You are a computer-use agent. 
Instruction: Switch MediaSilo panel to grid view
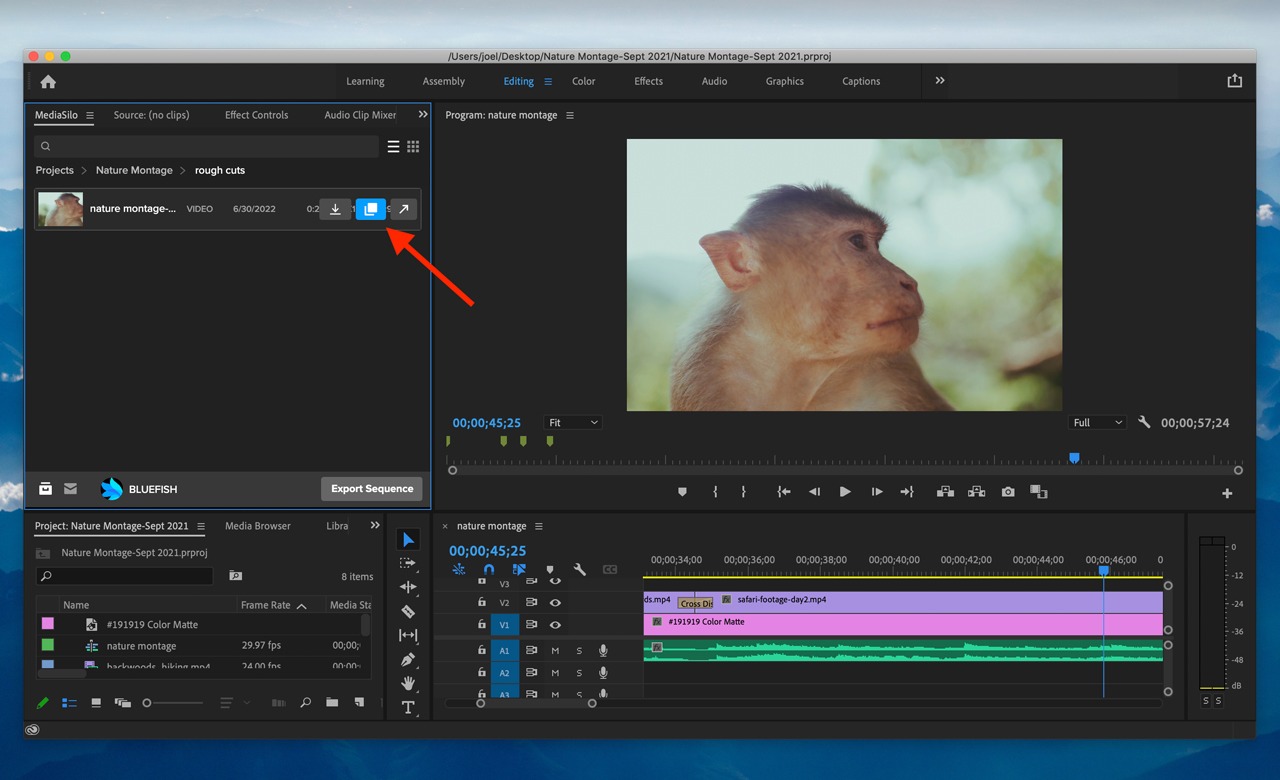tap(413, 146)
